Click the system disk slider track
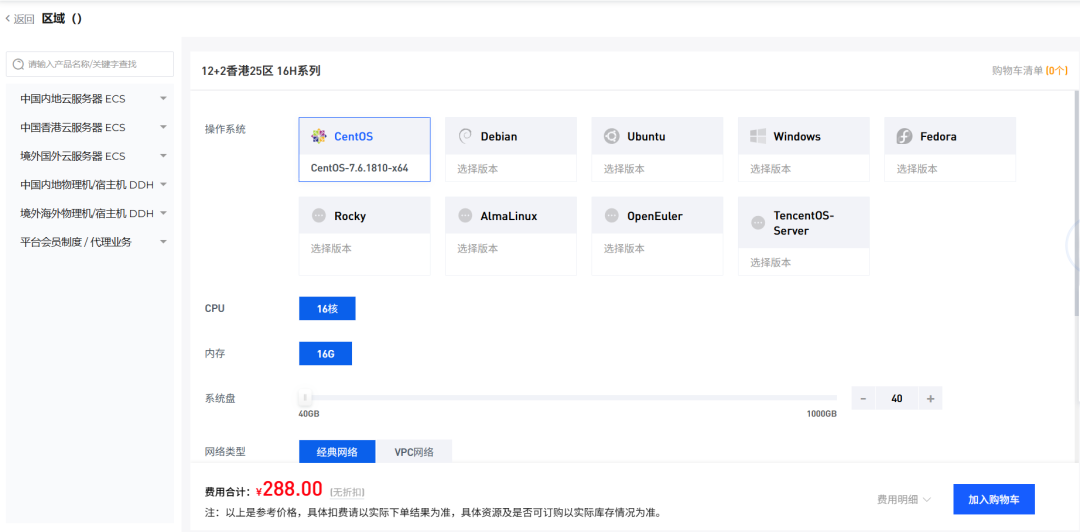 click(568, 398)
